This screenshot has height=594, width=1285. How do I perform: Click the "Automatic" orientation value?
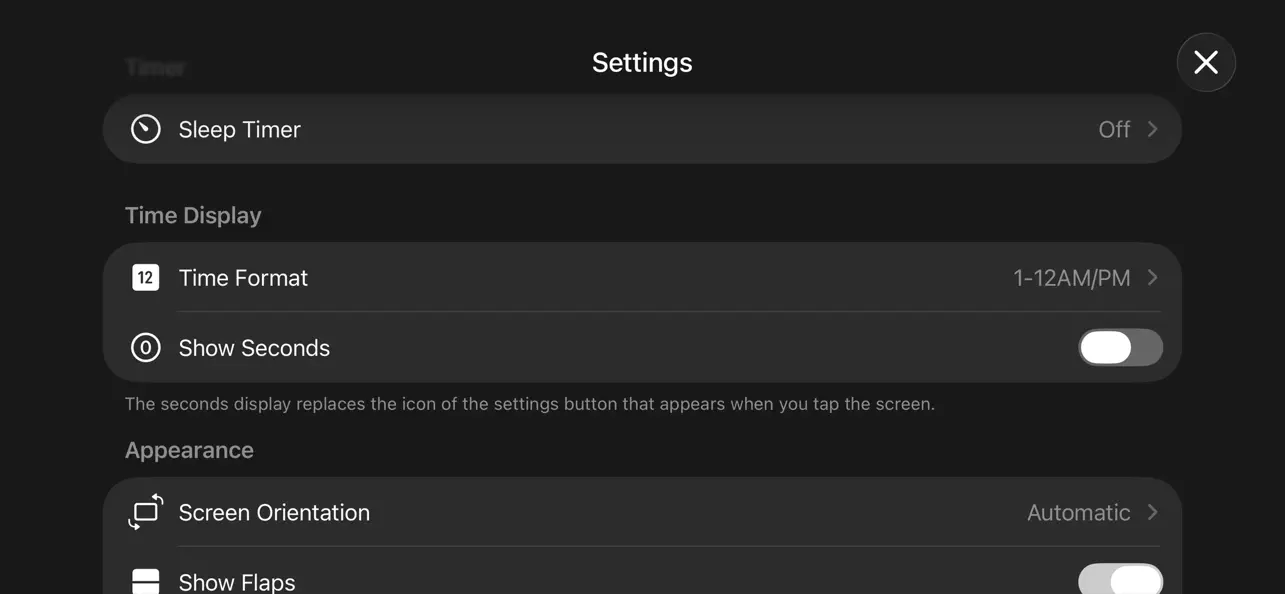pyautogui.click(x=1079, y=512)
